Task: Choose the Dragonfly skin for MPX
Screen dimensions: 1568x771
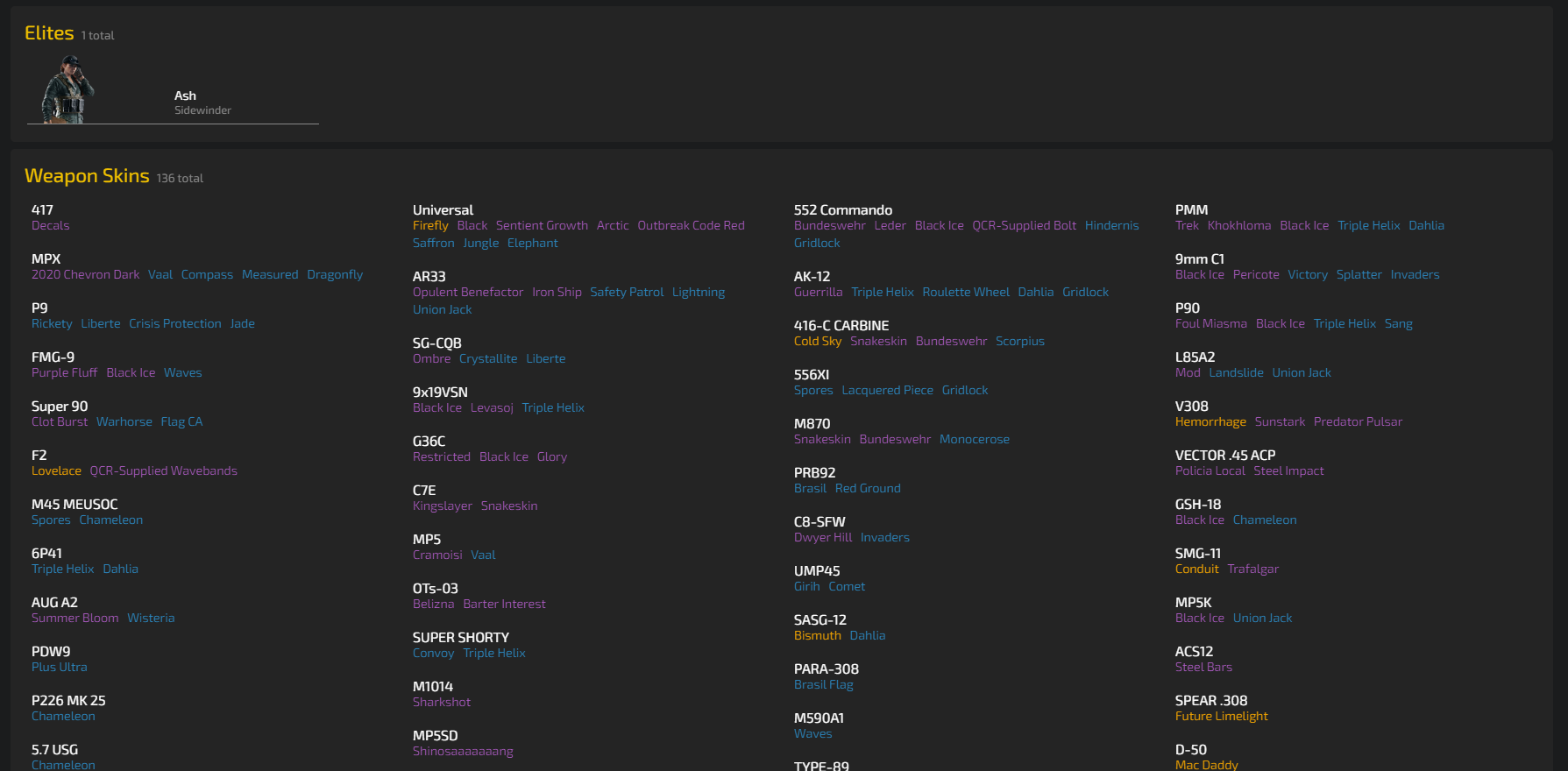Action: pos(335,274)
